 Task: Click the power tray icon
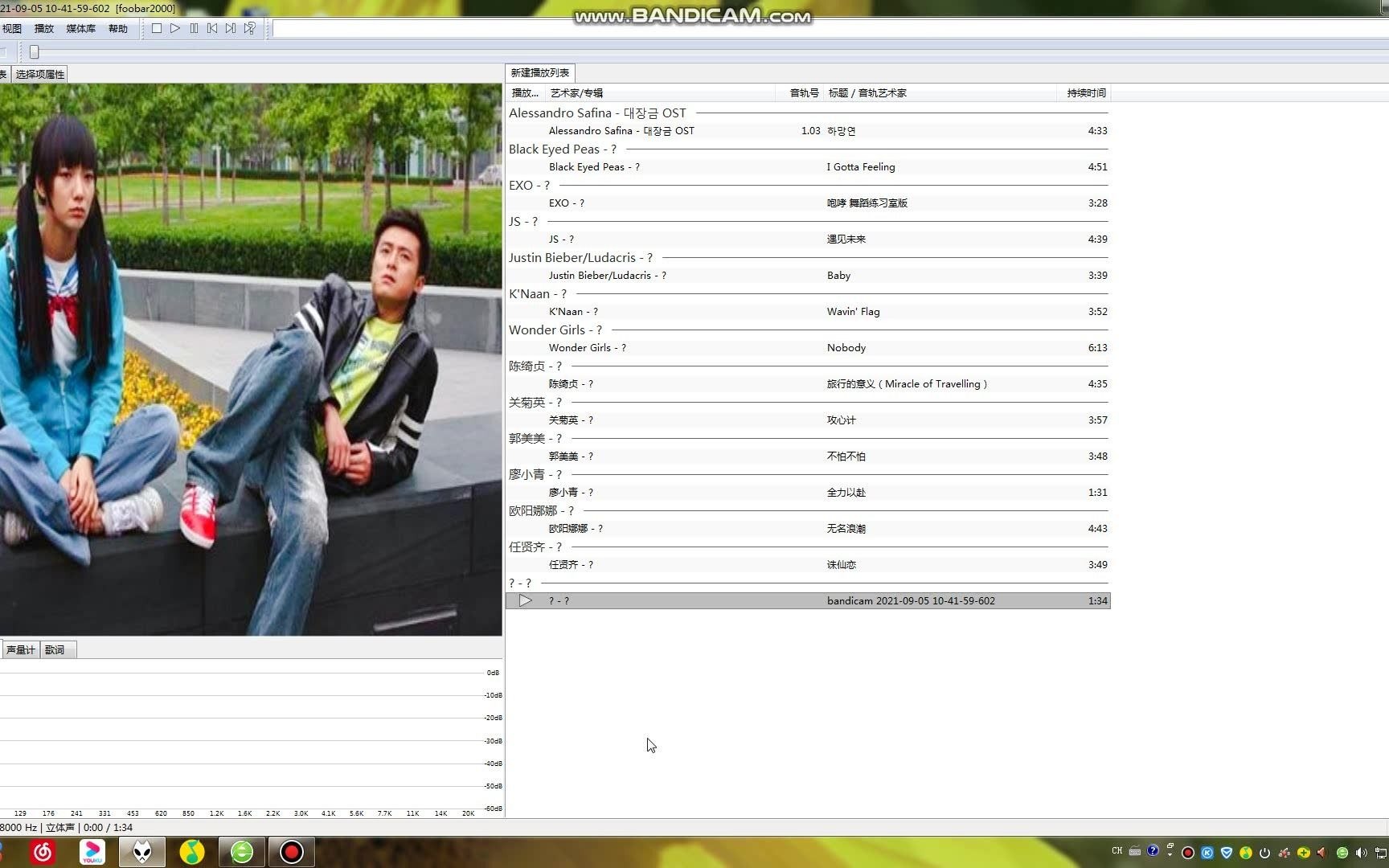[1264, 853]
